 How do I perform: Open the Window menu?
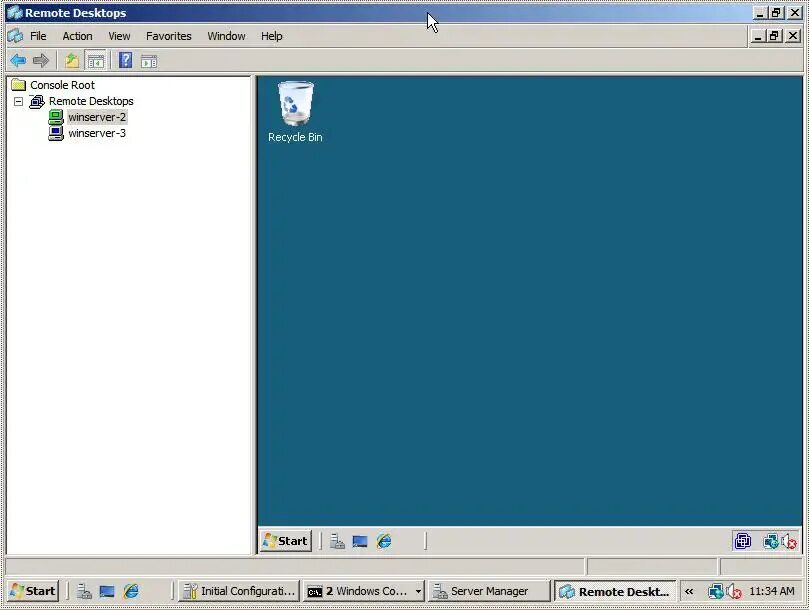click(x=226, y=36)
